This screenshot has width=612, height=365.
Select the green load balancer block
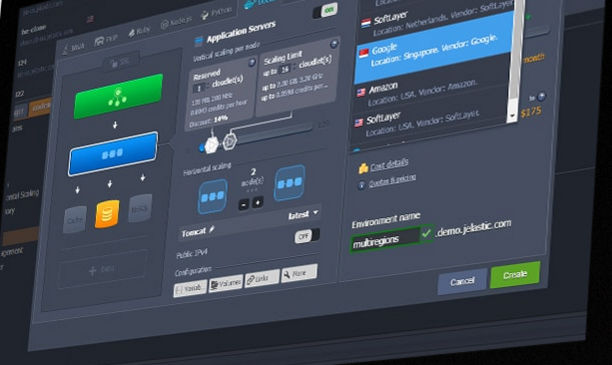(118, 96)
